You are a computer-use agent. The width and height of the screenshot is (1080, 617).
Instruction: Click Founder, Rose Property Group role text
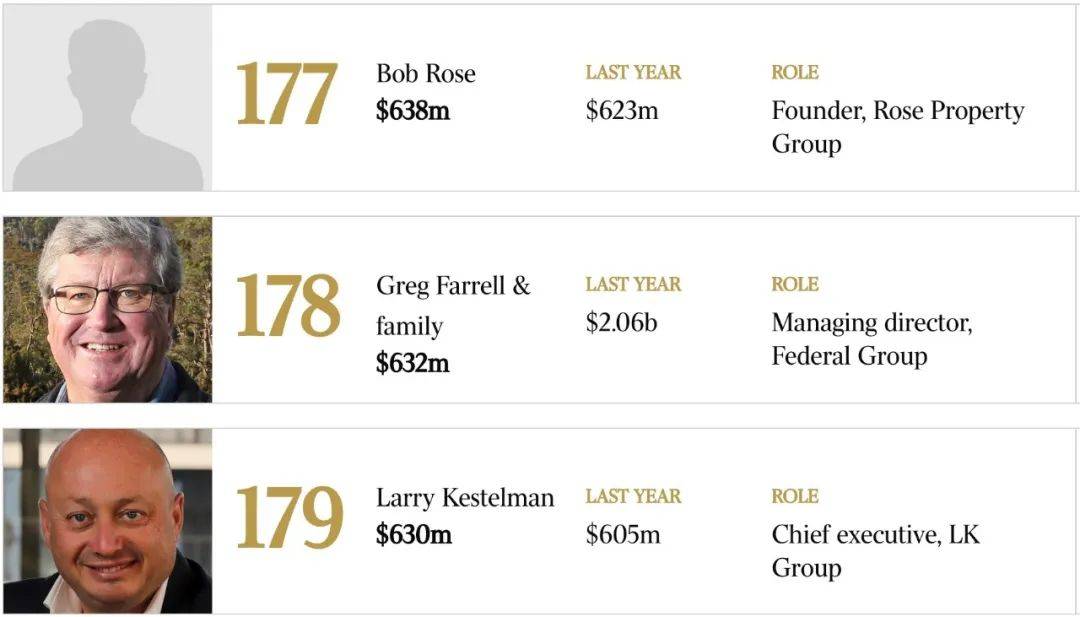pyautogui.click(x=897, y=127)
